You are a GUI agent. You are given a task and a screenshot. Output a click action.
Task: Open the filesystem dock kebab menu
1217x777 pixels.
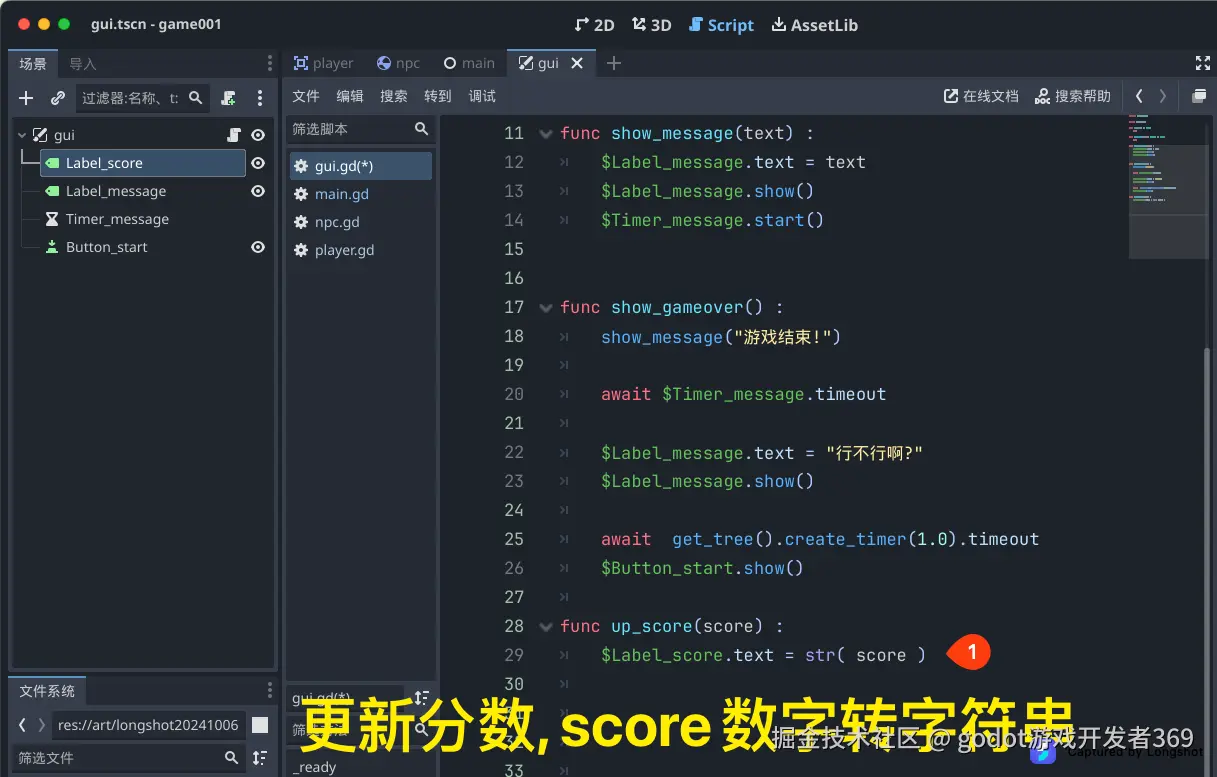click(269, 691)
